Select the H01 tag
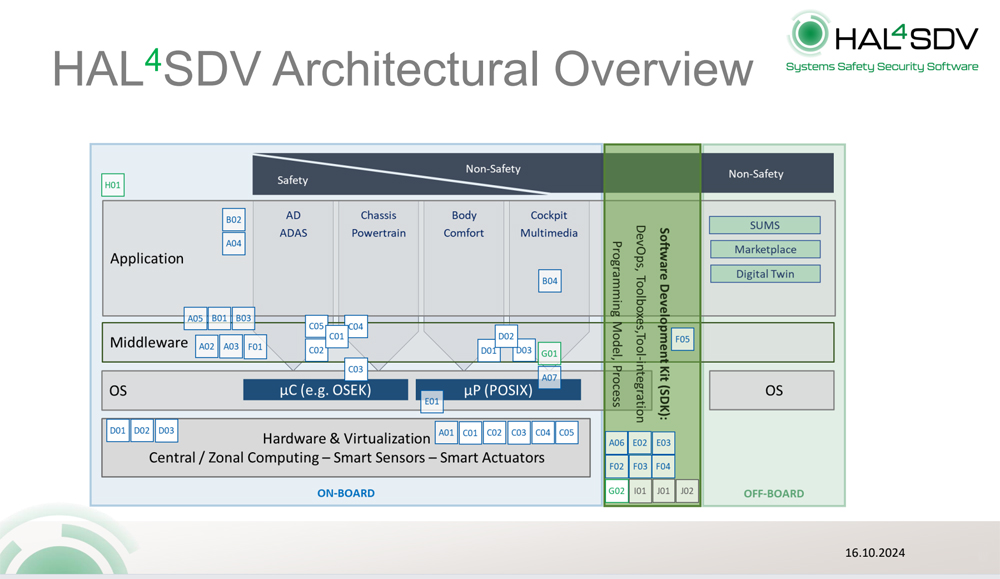This screenshot has width=1000, height=579. pos(112,185)
